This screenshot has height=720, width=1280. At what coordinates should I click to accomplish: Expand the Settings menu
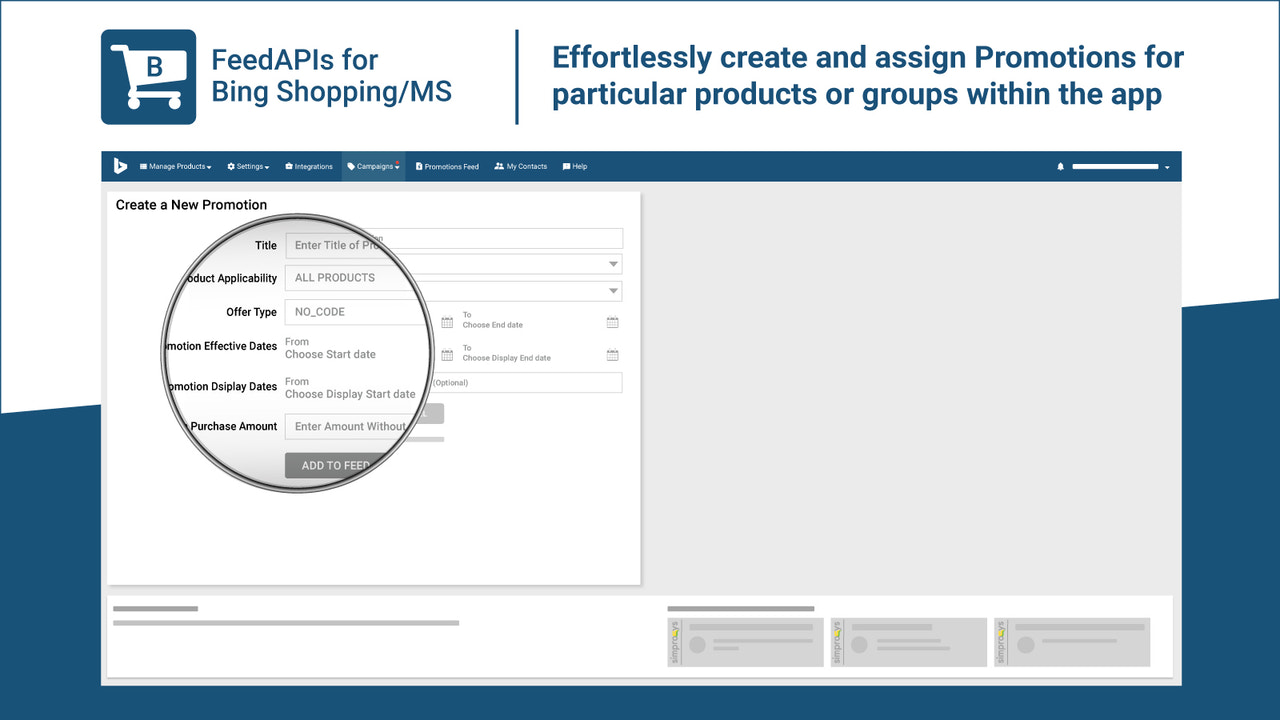point(247,166)
